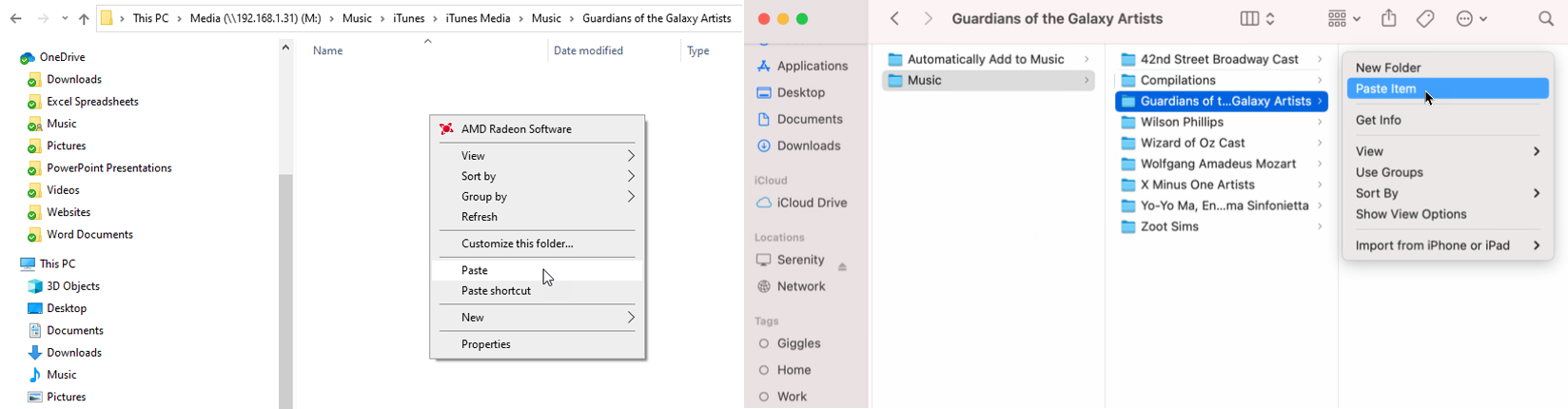This screenshot has height=409, width=1568.
Task: Click Finder Forward chevron
Action: [x=929, y=18]
